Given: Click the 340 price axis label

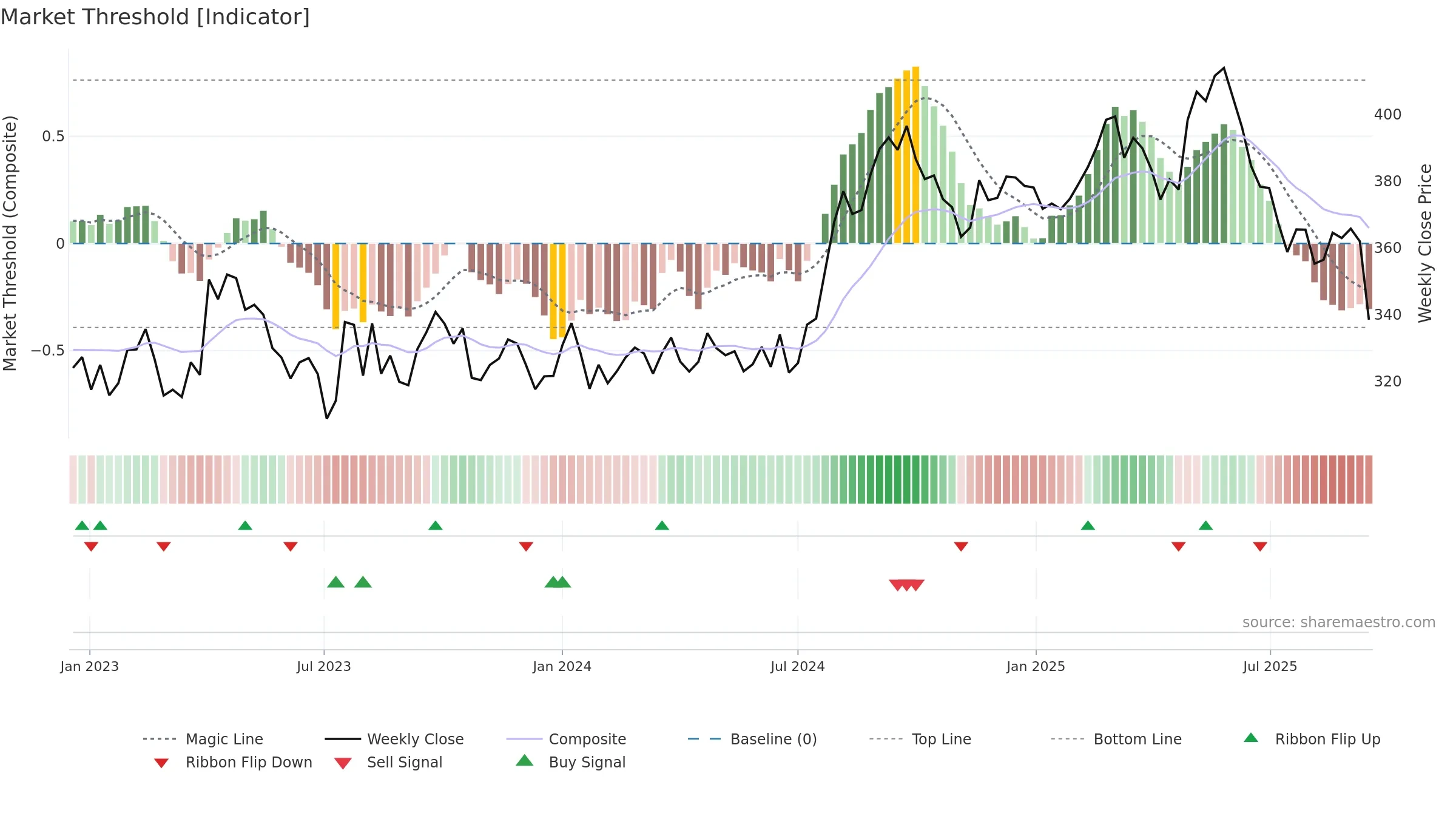Looking at the screenshot, I should [1388, 315].
